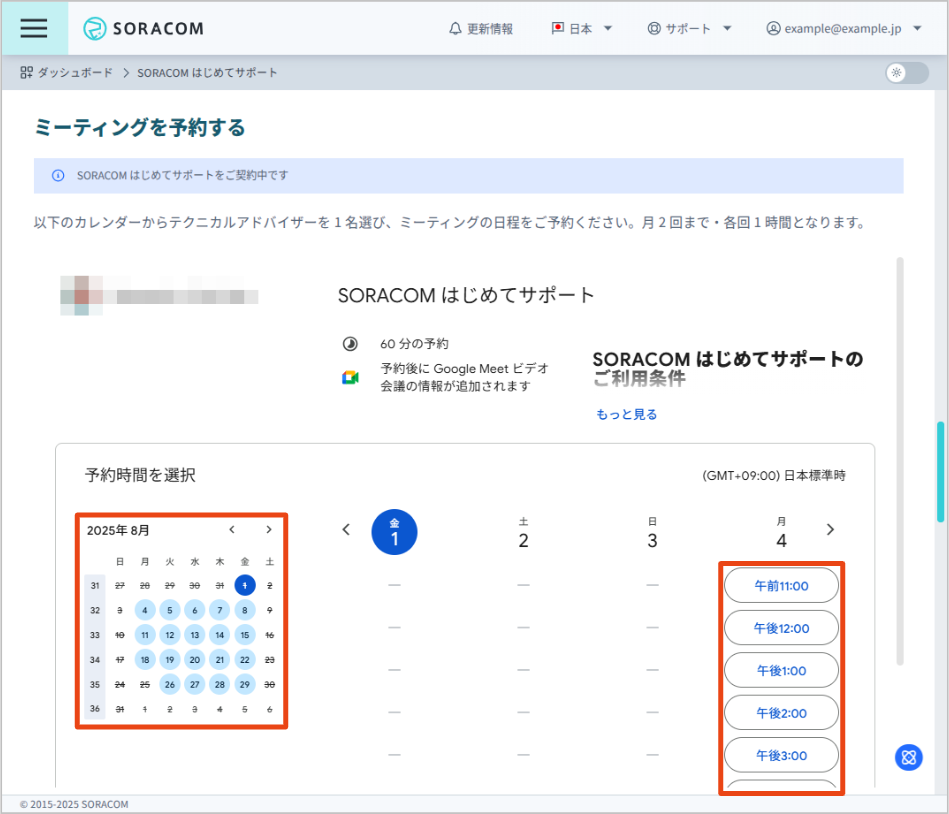
Task: Select Sunday 3 in the day header
Action: pos(652,533)
